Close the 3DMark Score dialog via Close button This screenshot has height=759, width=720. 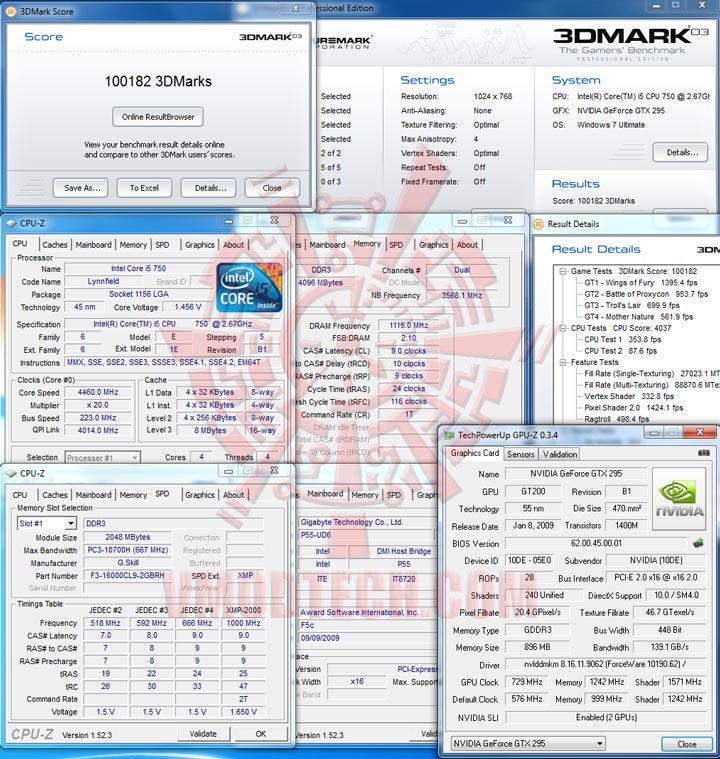tap(272, 188)
